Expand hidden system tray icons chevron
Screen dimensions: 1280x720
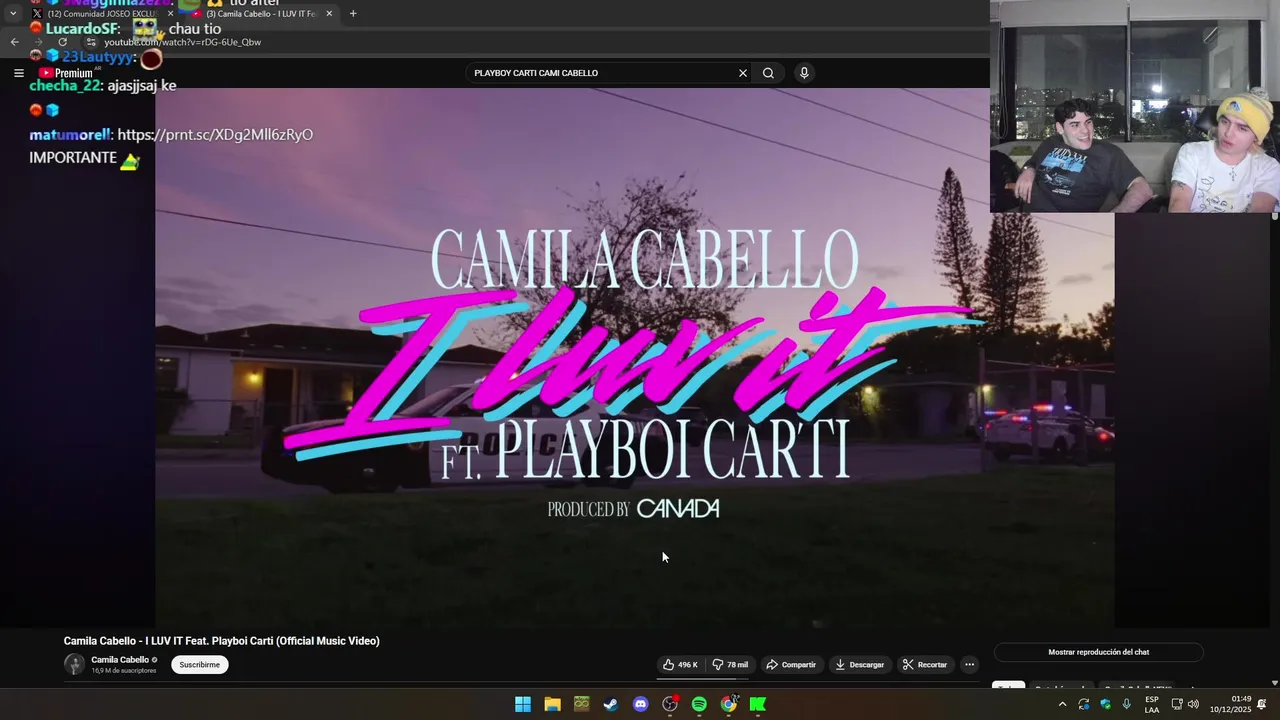(1062, 704)
